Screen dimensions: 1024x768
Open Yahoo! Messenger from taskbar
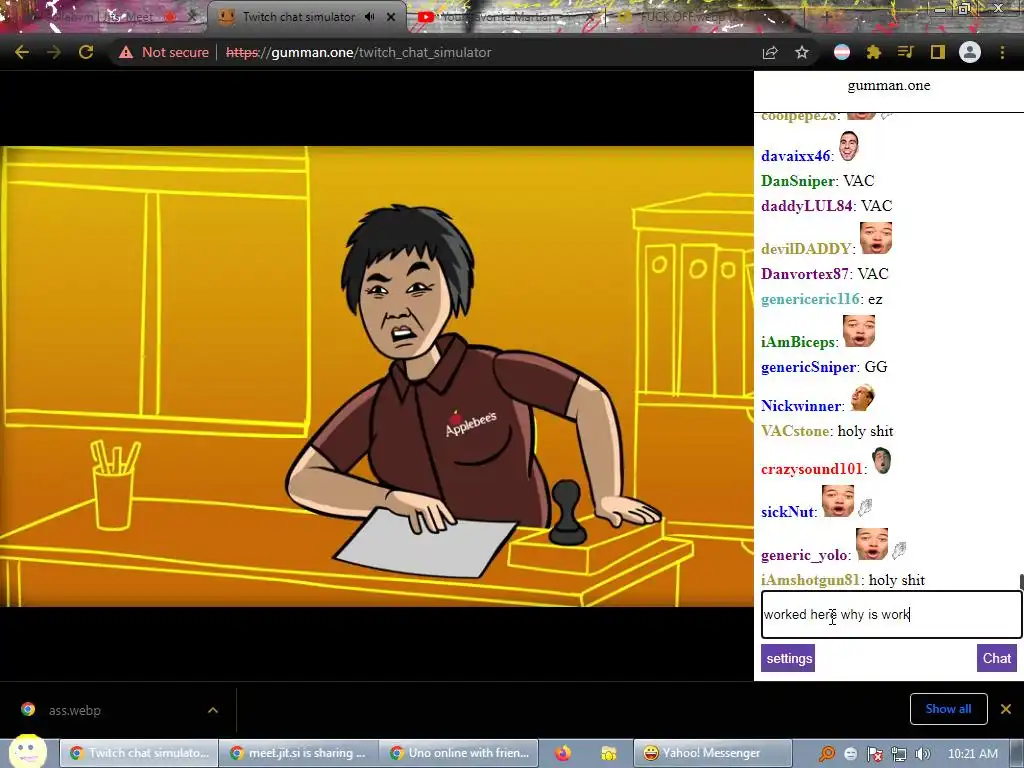(712, 753)
